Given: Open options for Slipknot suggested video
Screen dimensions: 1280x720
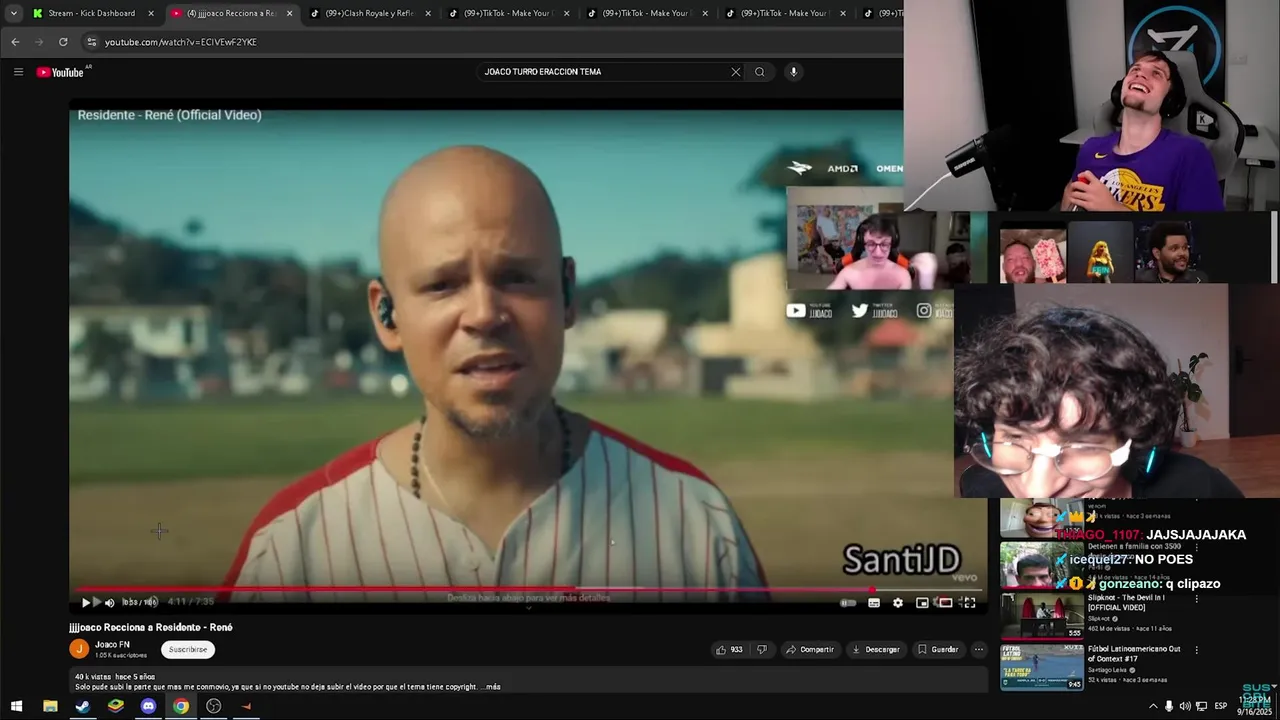Looking at the screenshot, I should tap(1196, 599).
